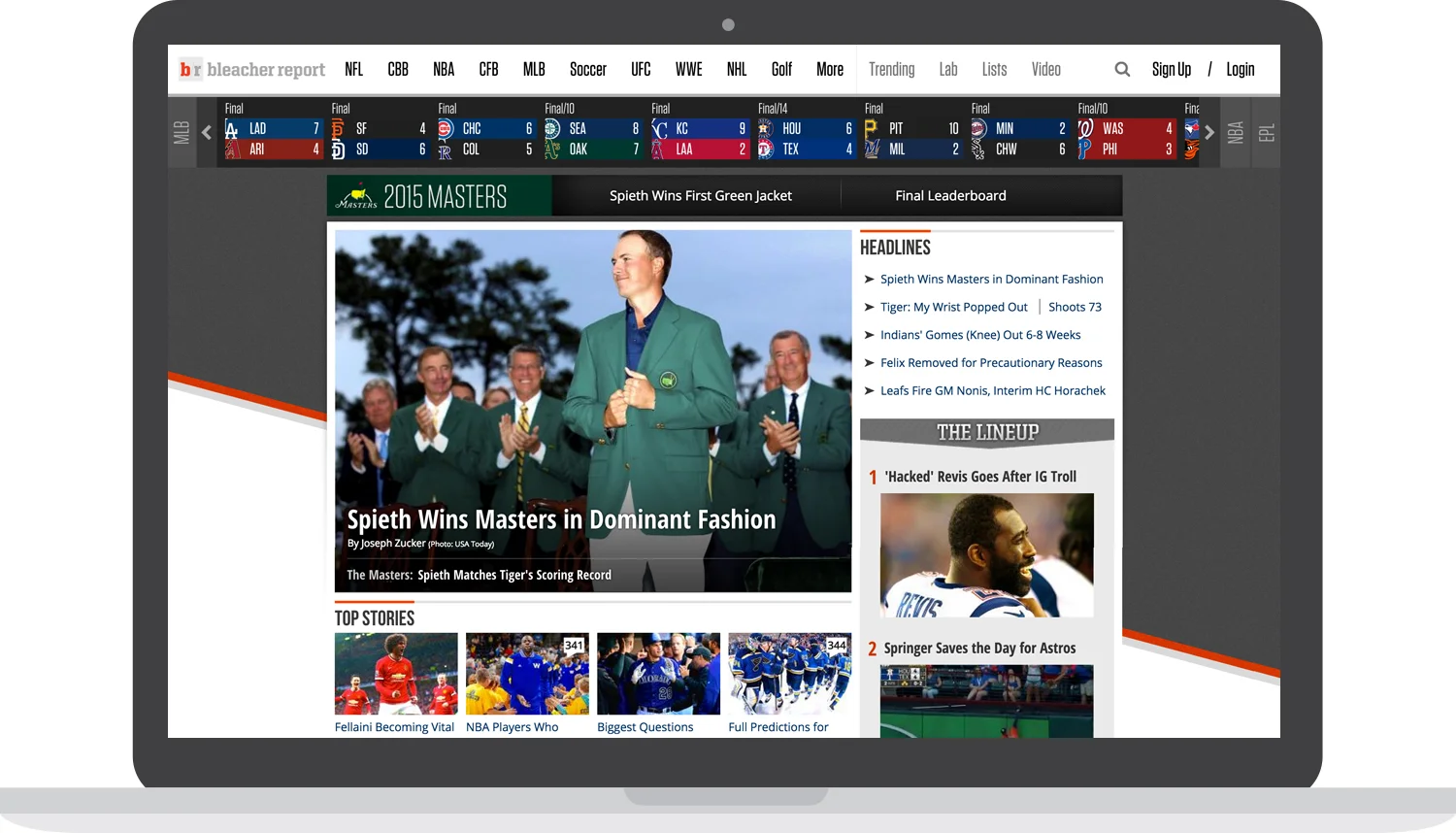Open the MLB section in the top navigation
The image size is (1456, 833).
tap(534, 69)
